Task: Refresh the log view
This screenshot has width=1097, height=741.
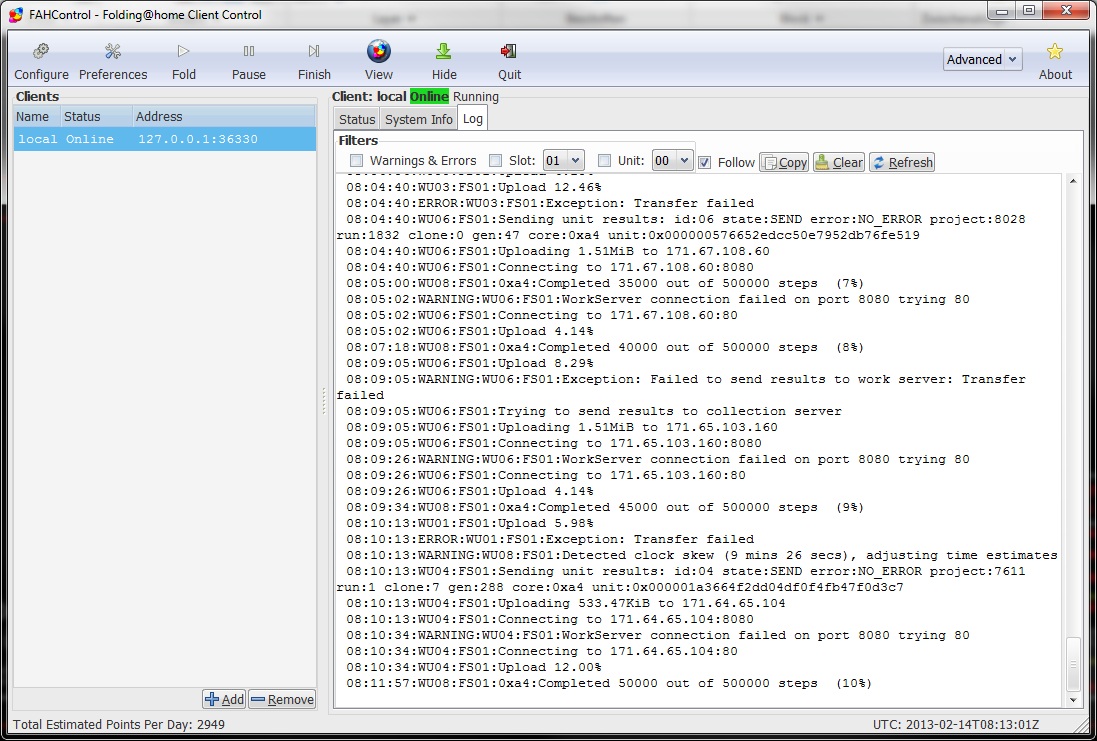Action: 902,162
